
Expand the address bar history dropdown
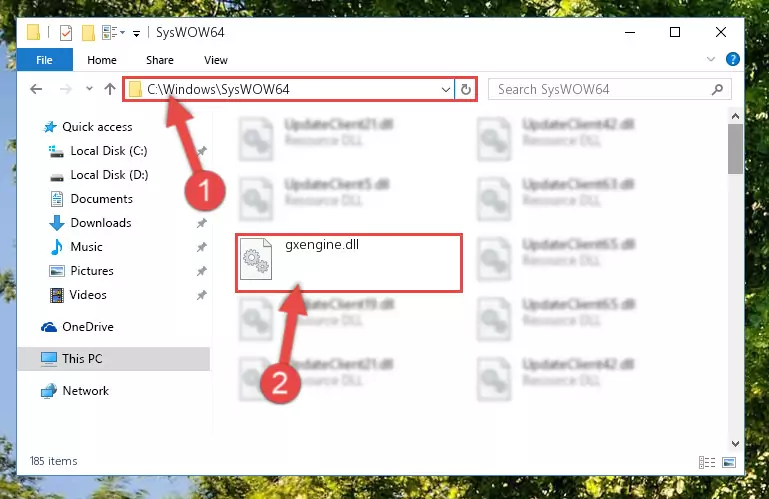tap(445, 89)
